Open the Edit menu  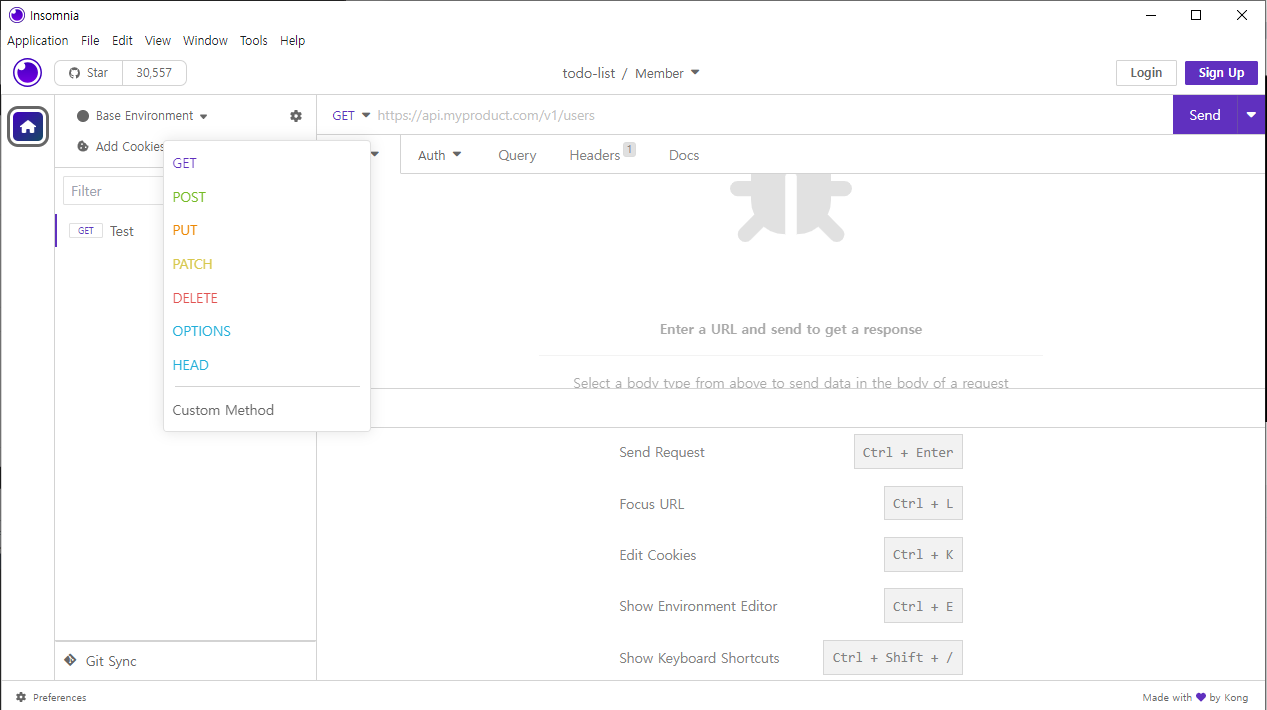(122, 41)
